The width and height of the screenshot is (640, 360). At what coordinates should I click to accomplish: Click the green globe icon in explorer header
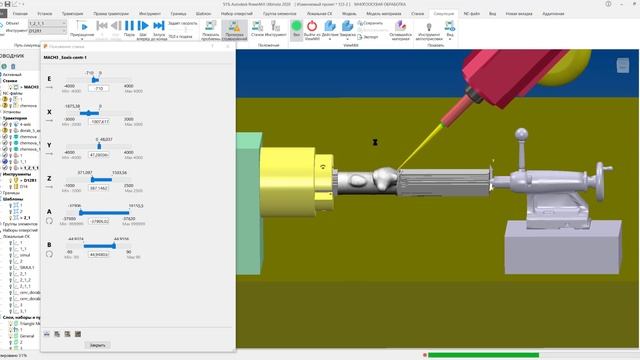coord(4,66)
